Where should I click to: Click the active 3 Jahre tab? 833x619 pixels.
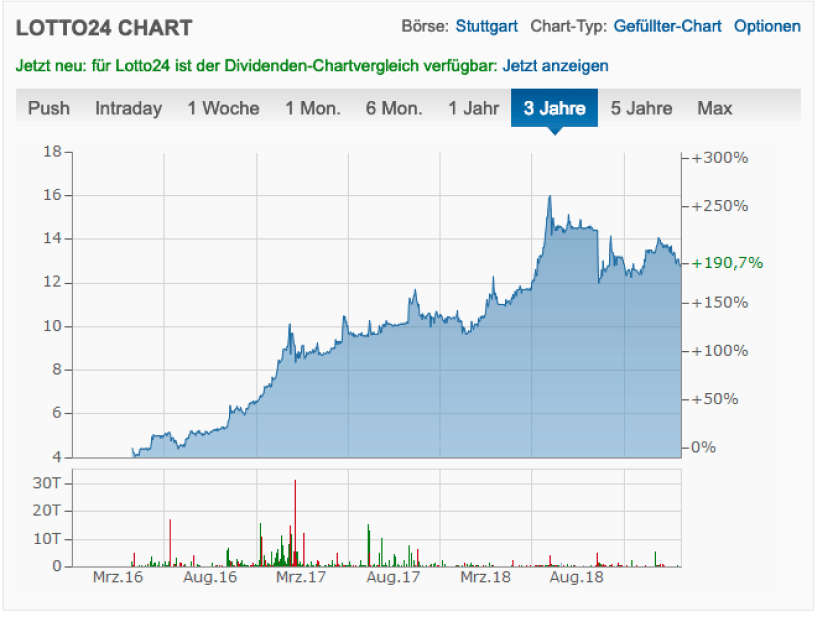click(x=555, y=108)
